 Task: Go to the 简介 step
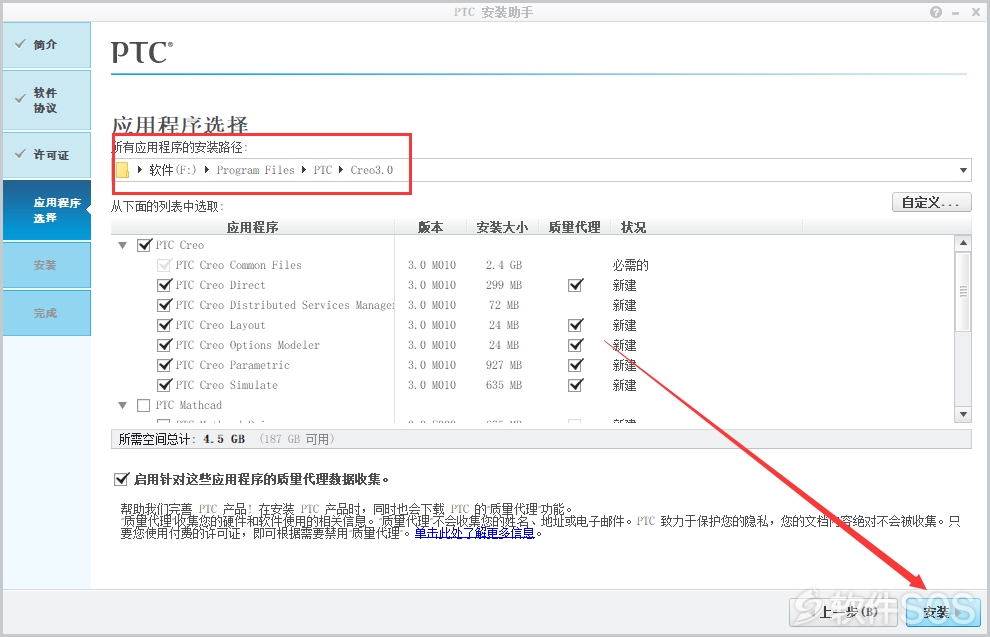pyautogui.click(x=47, y=45)
